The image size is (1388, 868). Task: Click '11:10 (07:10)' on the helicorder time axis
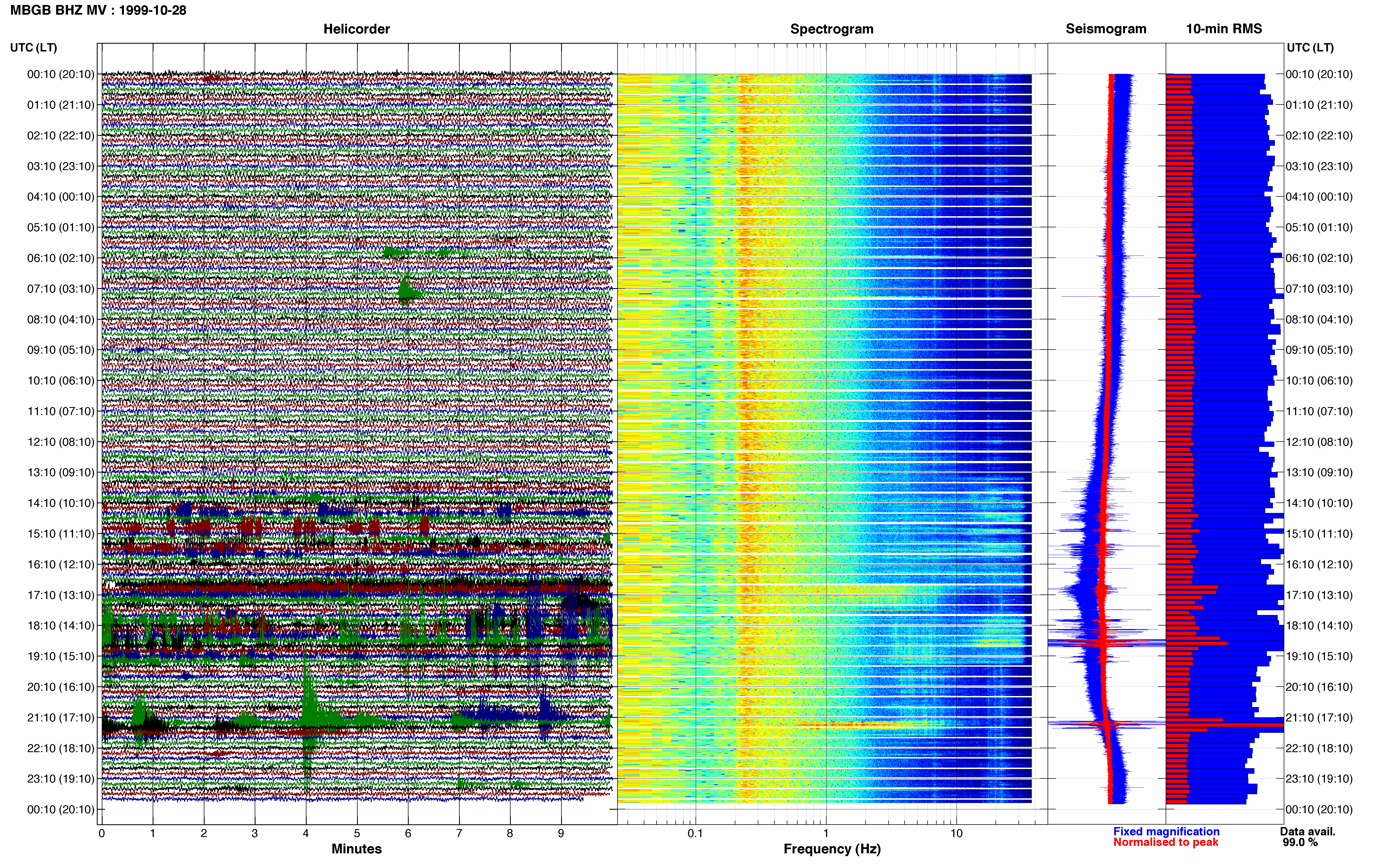[x=61, y=411]
